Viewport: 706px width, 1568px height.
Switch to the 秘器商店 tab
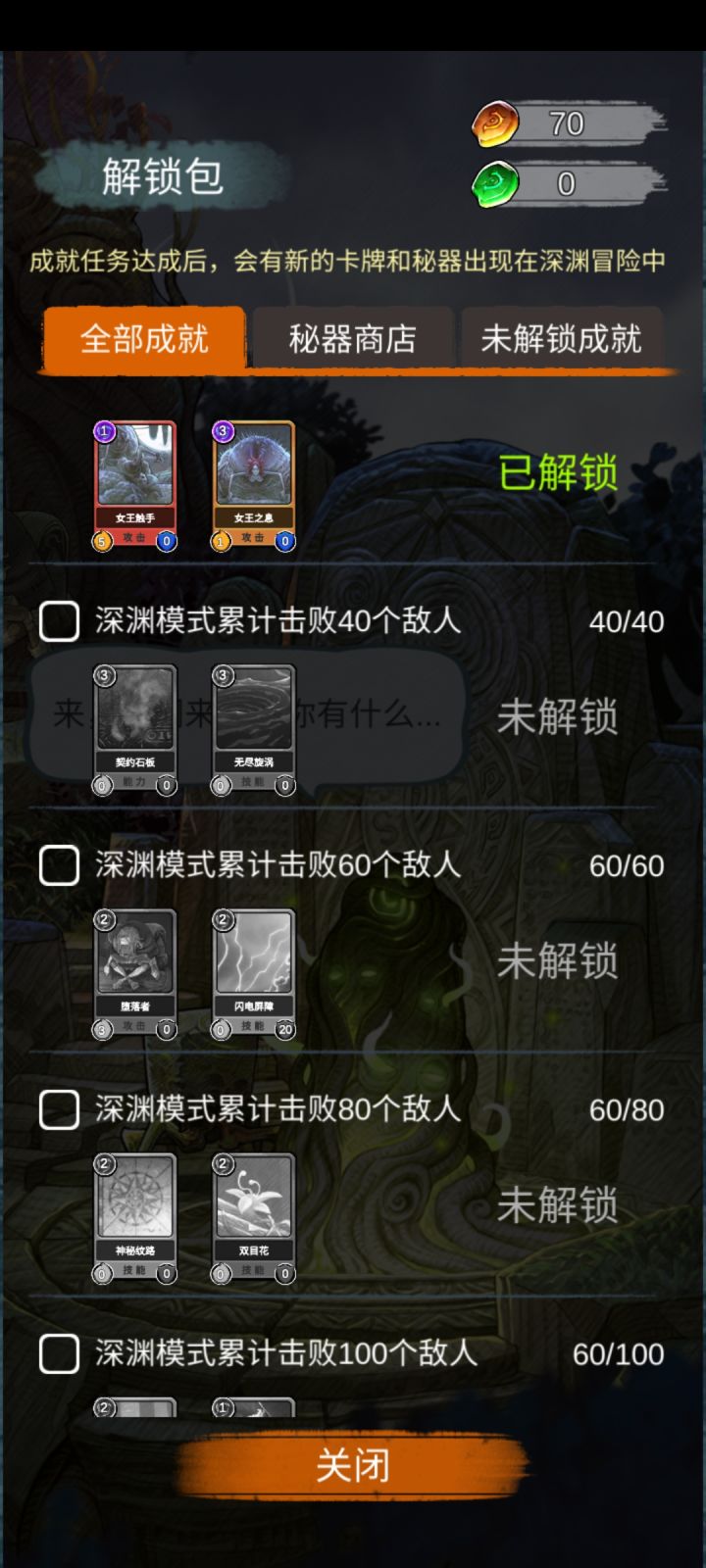tap(353, 339)
